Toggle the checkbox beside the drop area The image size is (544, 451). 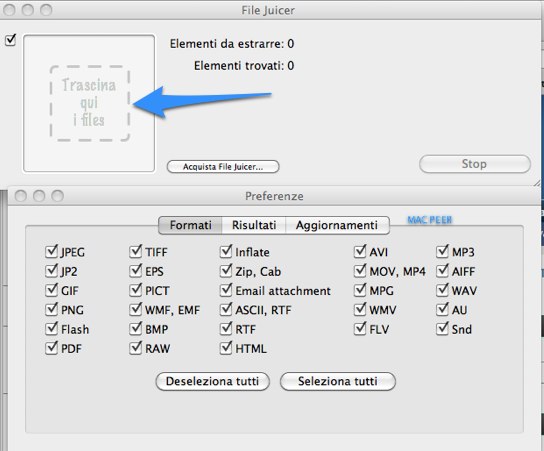pyautogui.click(x=10, y=40)
